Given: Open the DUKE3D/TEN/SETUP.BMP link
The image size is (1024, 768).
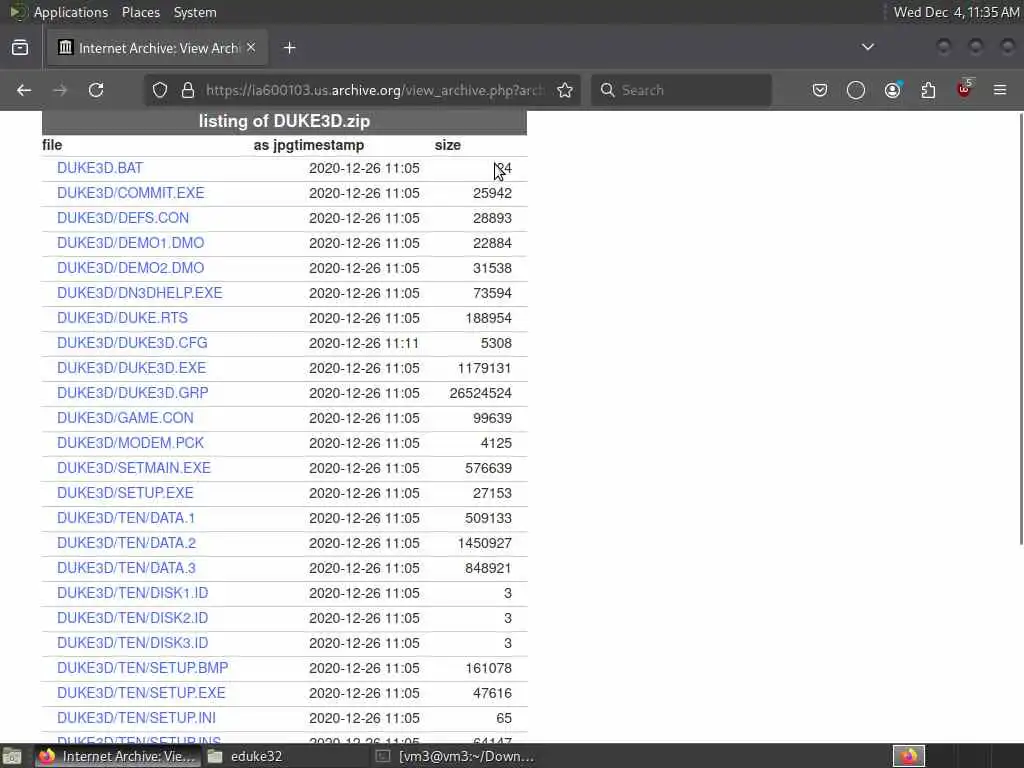Looking at the screenshot, I should 143,668.
